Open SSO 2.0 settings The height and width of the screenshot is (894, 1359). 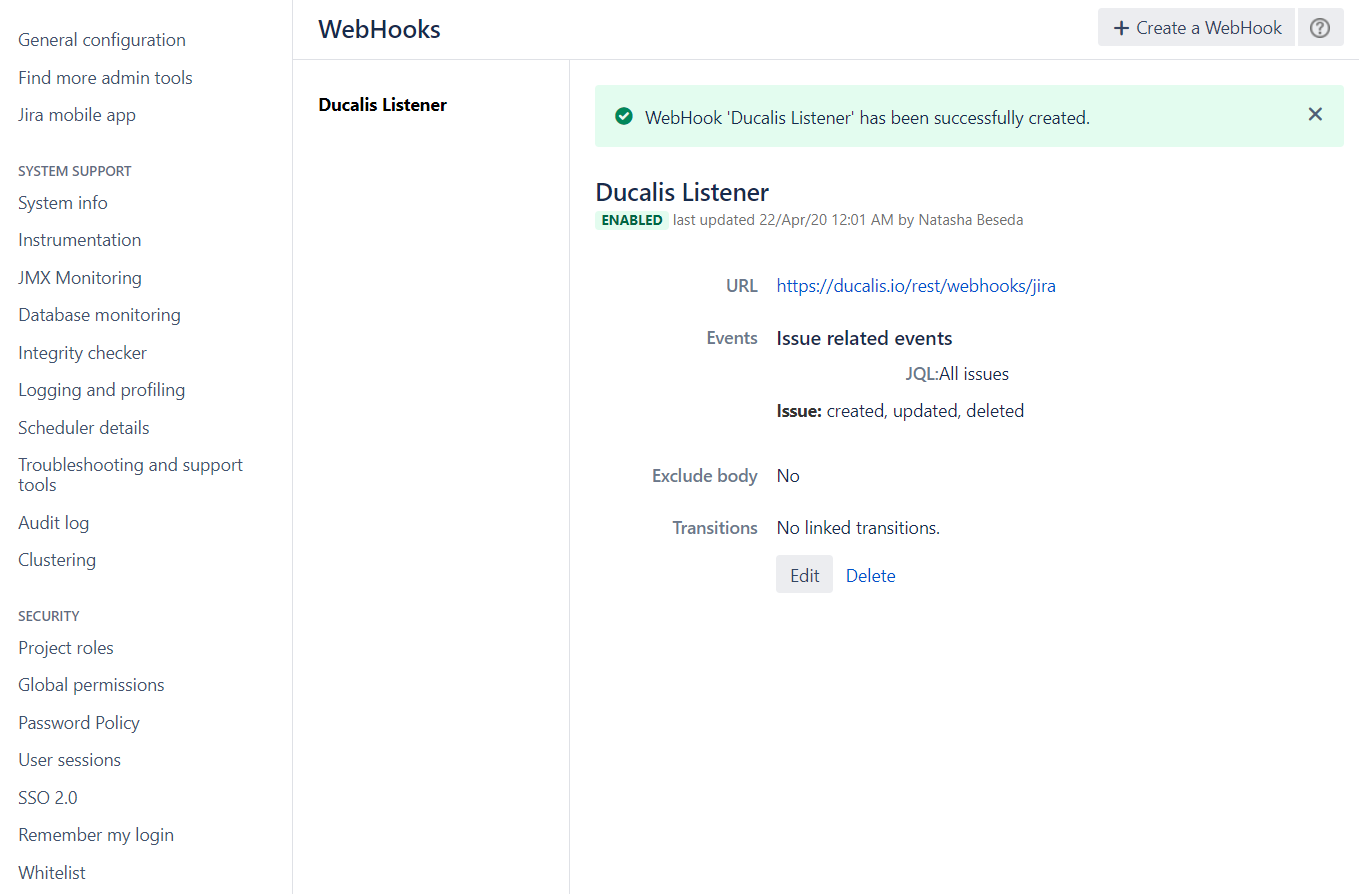tap(48, 798)
